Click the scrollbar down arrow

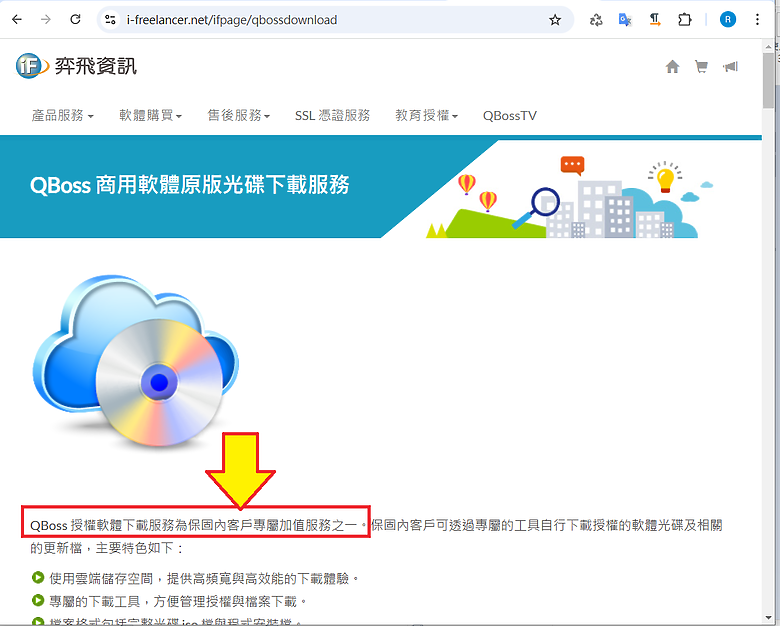(768, 618)
